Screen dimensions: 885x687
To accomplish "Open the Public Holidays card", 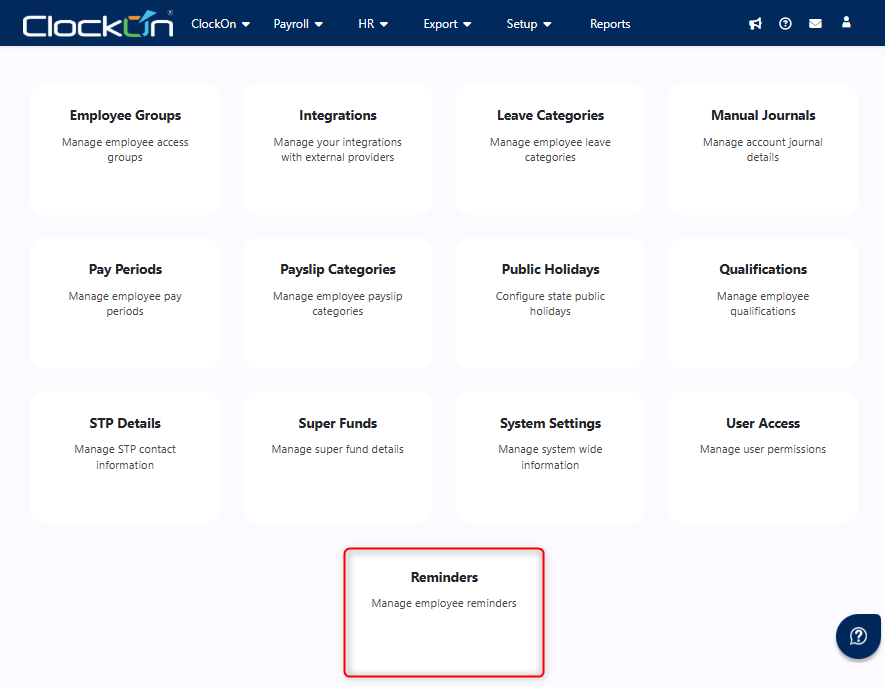I will (550, 304).
